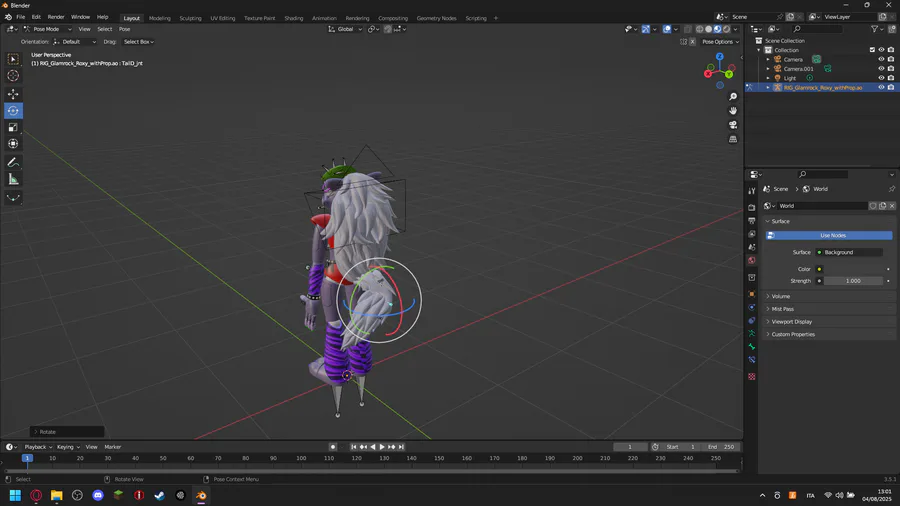Open the Object Data armature properties tab

tap(752, 333)
